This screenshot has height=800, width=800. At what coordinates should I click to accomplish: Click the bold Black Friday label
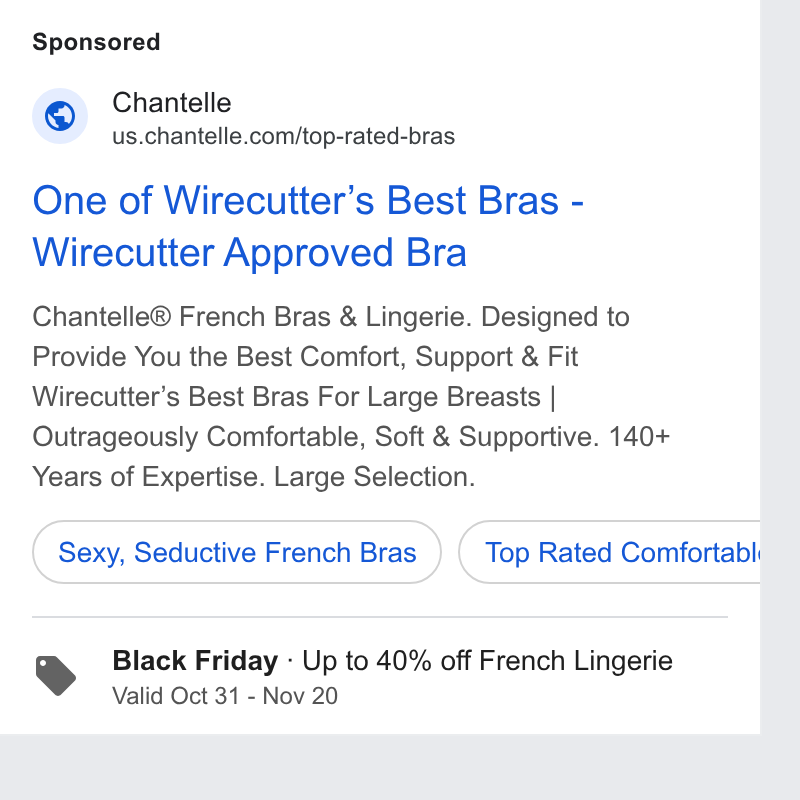pyautogui.click(x=195, y=661)
